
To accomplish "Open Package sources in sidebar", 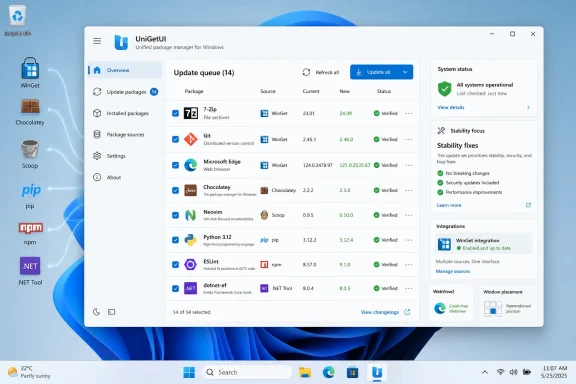I will tap(125, 134).
